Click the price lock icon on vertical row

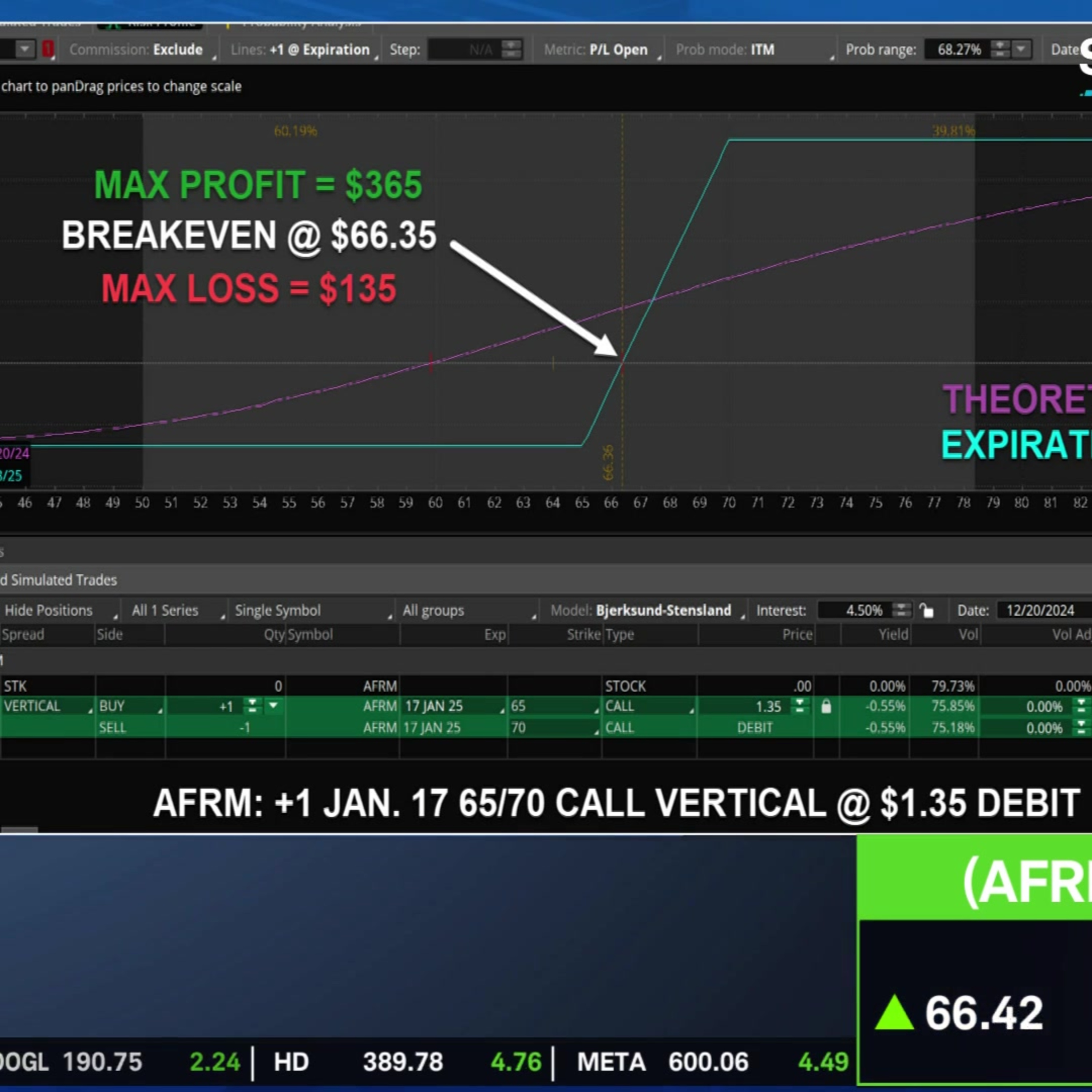(826, 707)
